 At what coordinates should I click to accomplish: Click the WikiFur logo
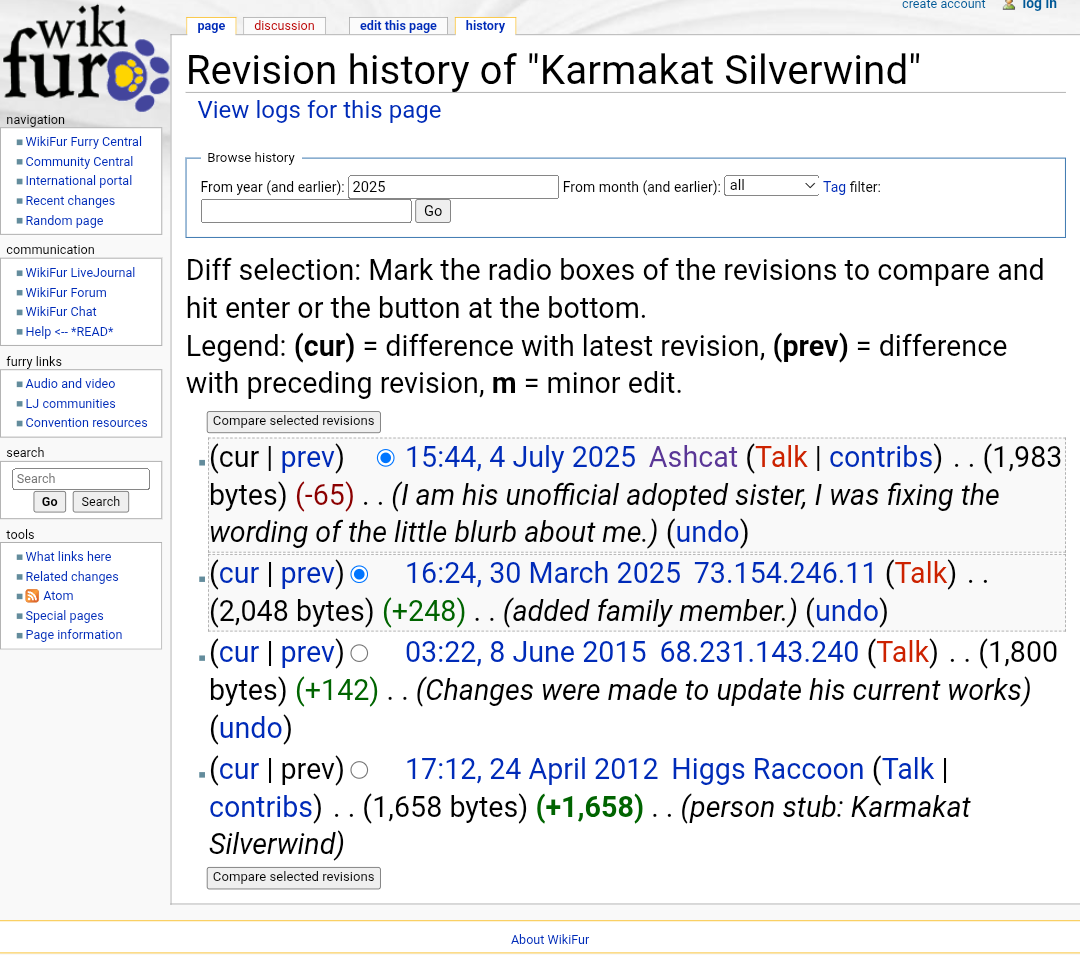point(85,59)
